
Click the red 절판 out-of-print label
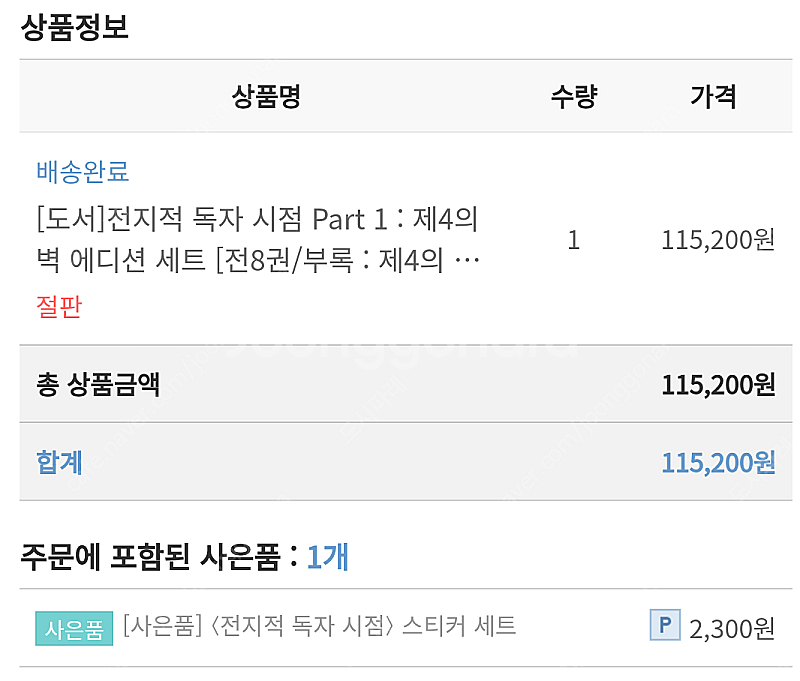tap(59, 306)
